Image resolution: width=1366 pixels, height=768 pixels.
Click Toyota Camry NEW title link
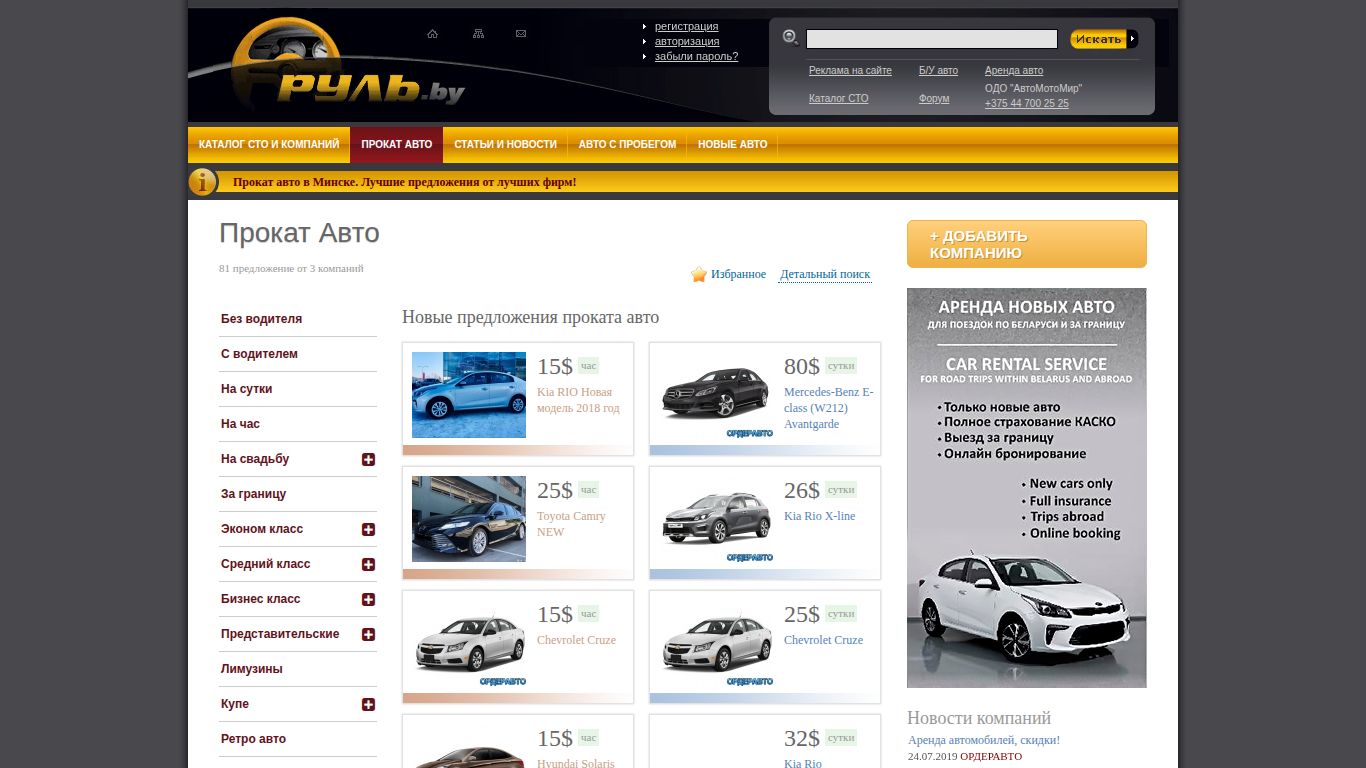coord(571,524)
